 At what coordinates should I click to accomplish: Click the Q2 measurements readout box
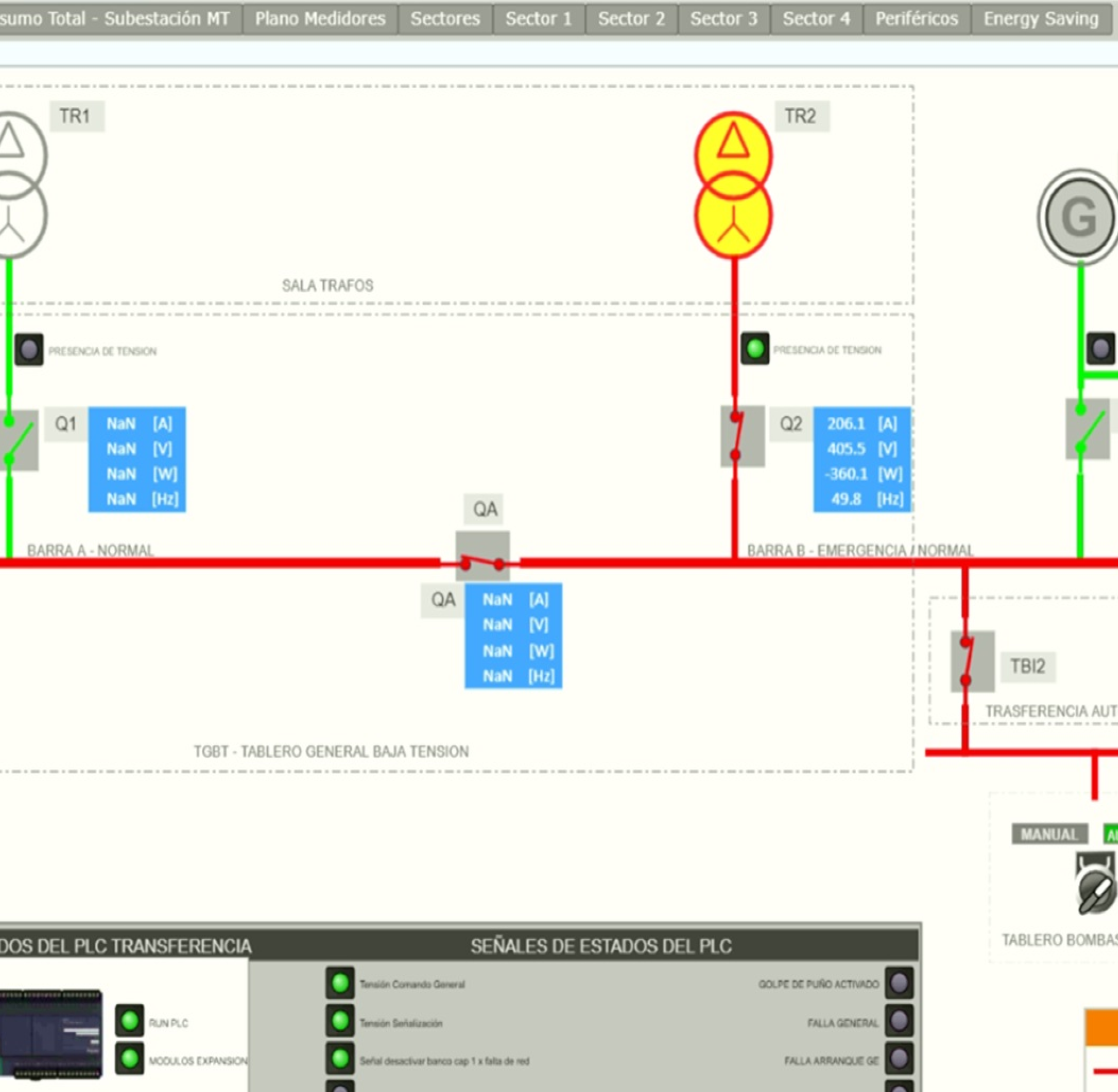[861, 460]
